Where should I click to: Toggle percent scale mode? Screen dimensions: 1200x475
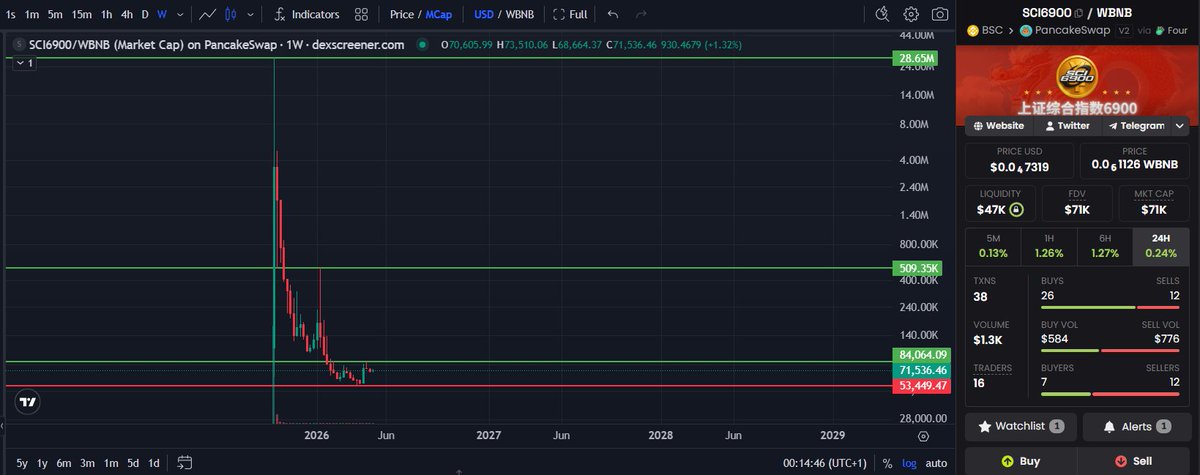pyautogui.click(x=887, y=463)
